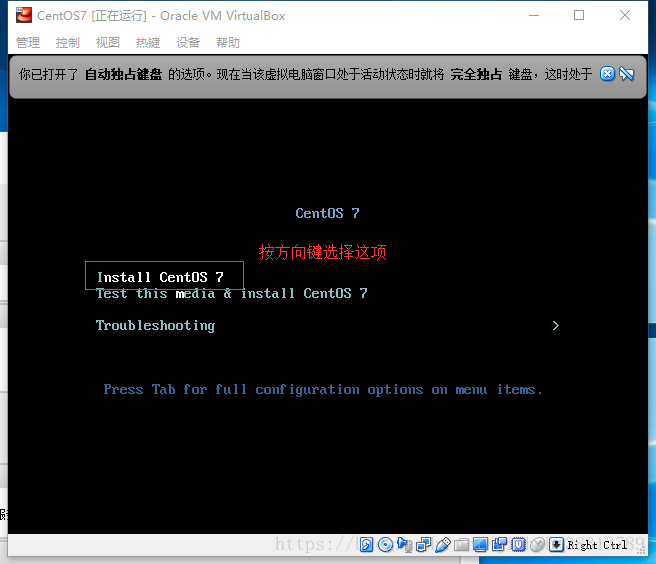Select the Troubleshooting boot entry
Image resolution: width=656 pixels, height=564 pixels.
pyautogui.click(x=156, y=326)
